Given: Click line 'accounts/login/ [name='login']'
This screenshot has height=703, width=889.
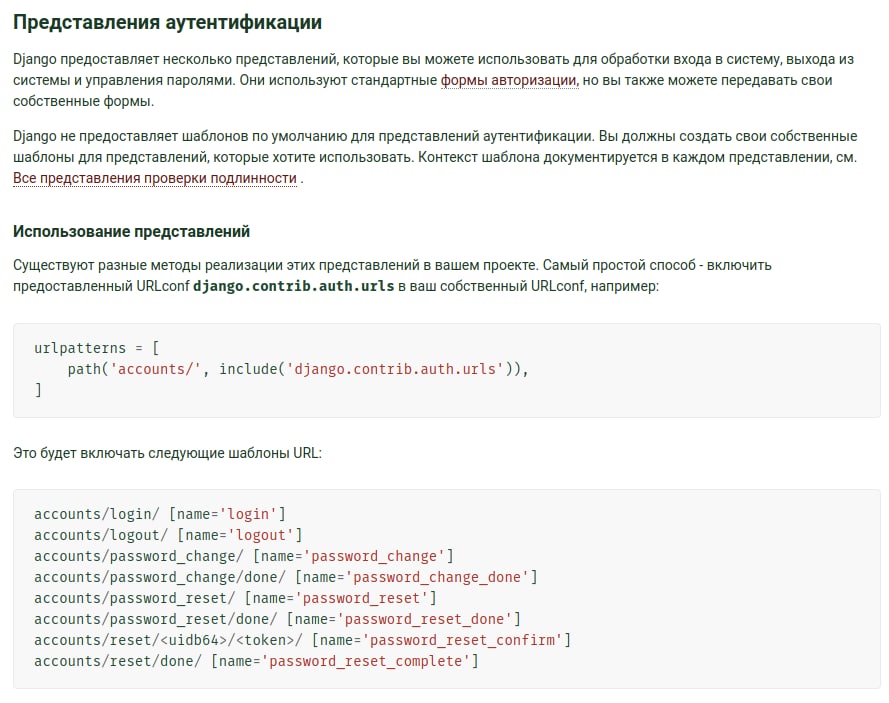Looking at the screenshot, I should [160, 514].
